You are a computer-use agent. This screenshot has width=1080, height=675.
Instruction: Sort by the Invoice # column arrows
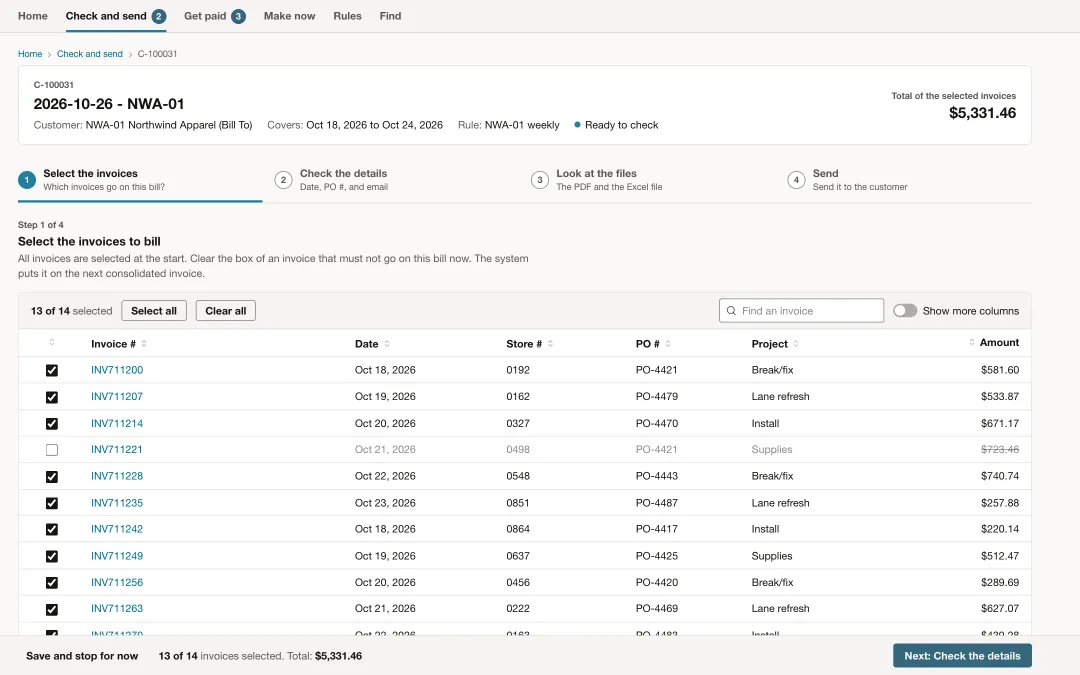144,344
